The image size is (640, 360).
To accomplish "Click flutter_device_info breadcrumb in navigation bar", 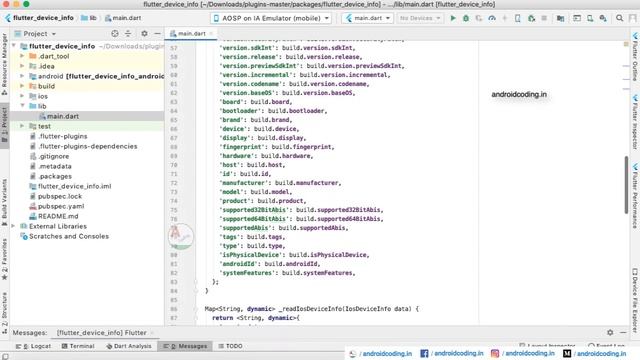I will [x=40, y=18].
